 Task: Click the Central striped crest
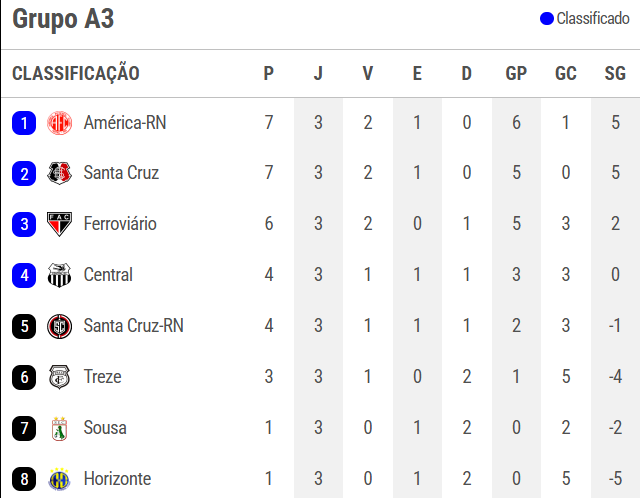[60, 275]
